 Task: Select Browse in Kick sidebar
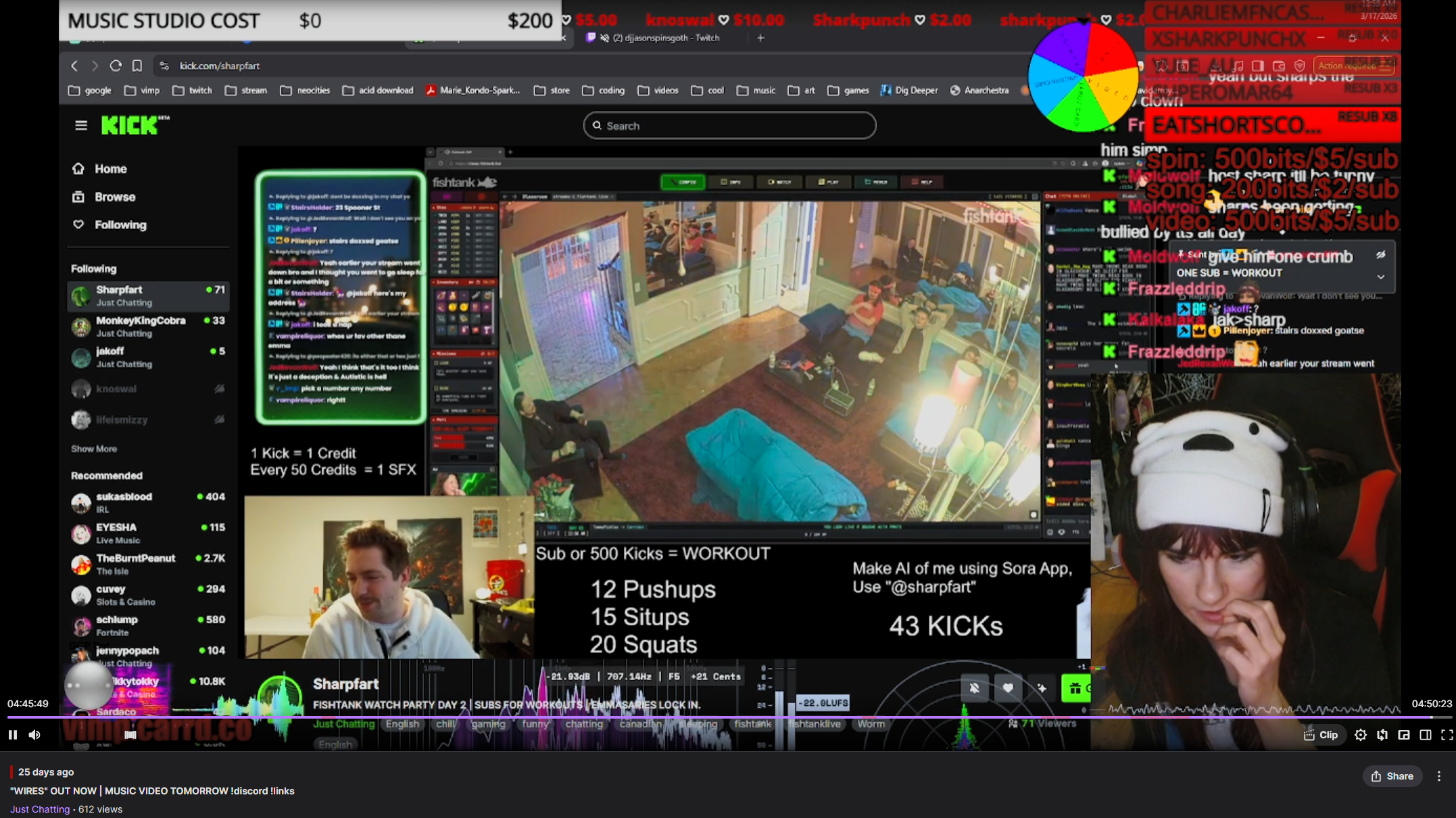coord(115,197)
